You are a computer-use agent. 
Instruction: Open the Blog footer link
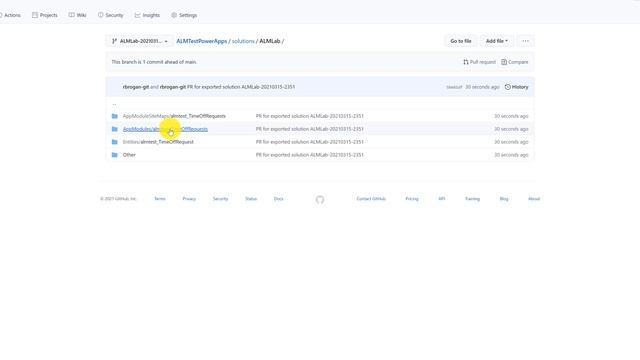504,199
